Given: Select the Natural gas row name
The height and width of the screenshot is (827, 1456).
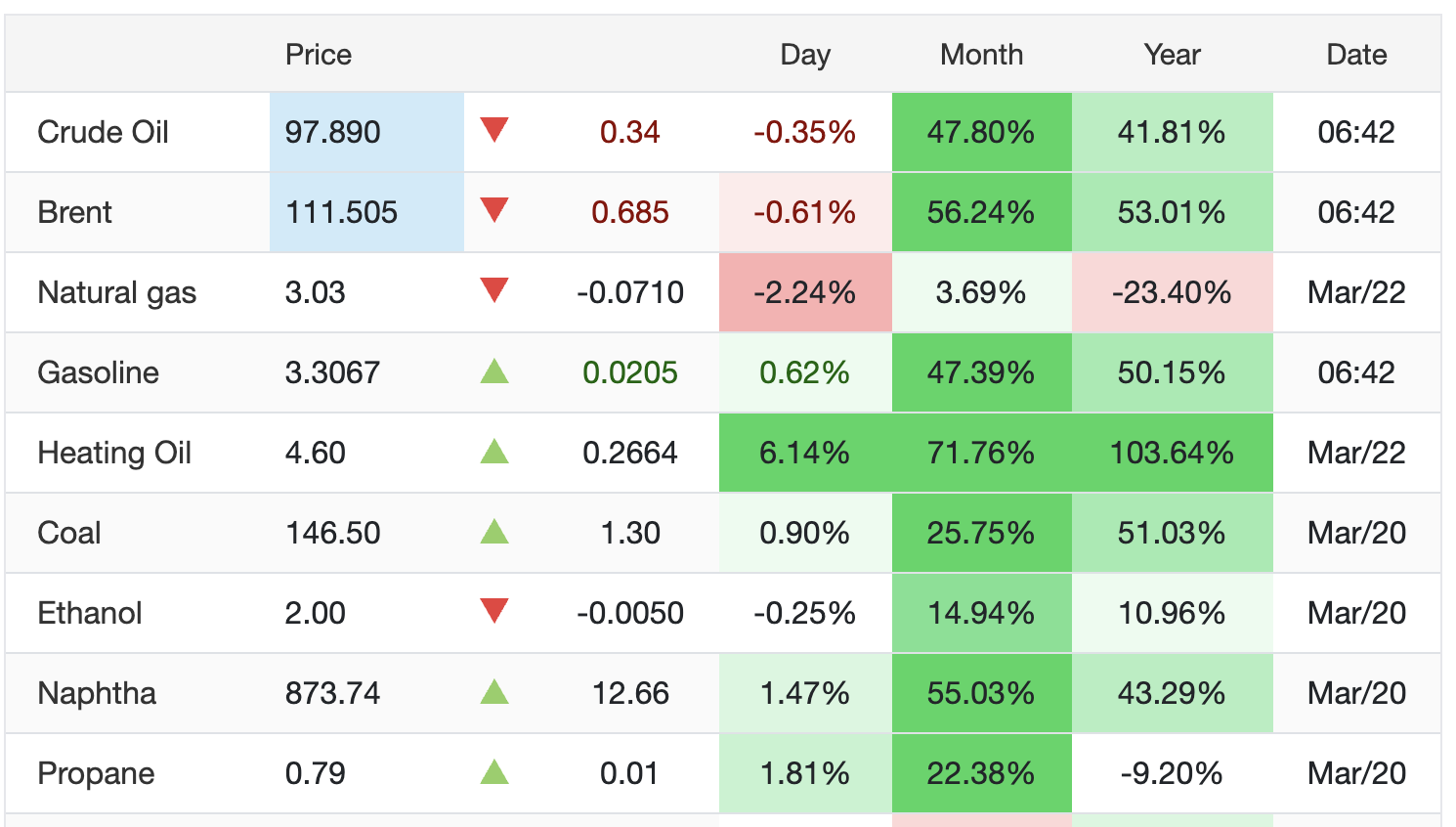Looking at the screenshot, I should pyautogui.click(x=116, y=292).
